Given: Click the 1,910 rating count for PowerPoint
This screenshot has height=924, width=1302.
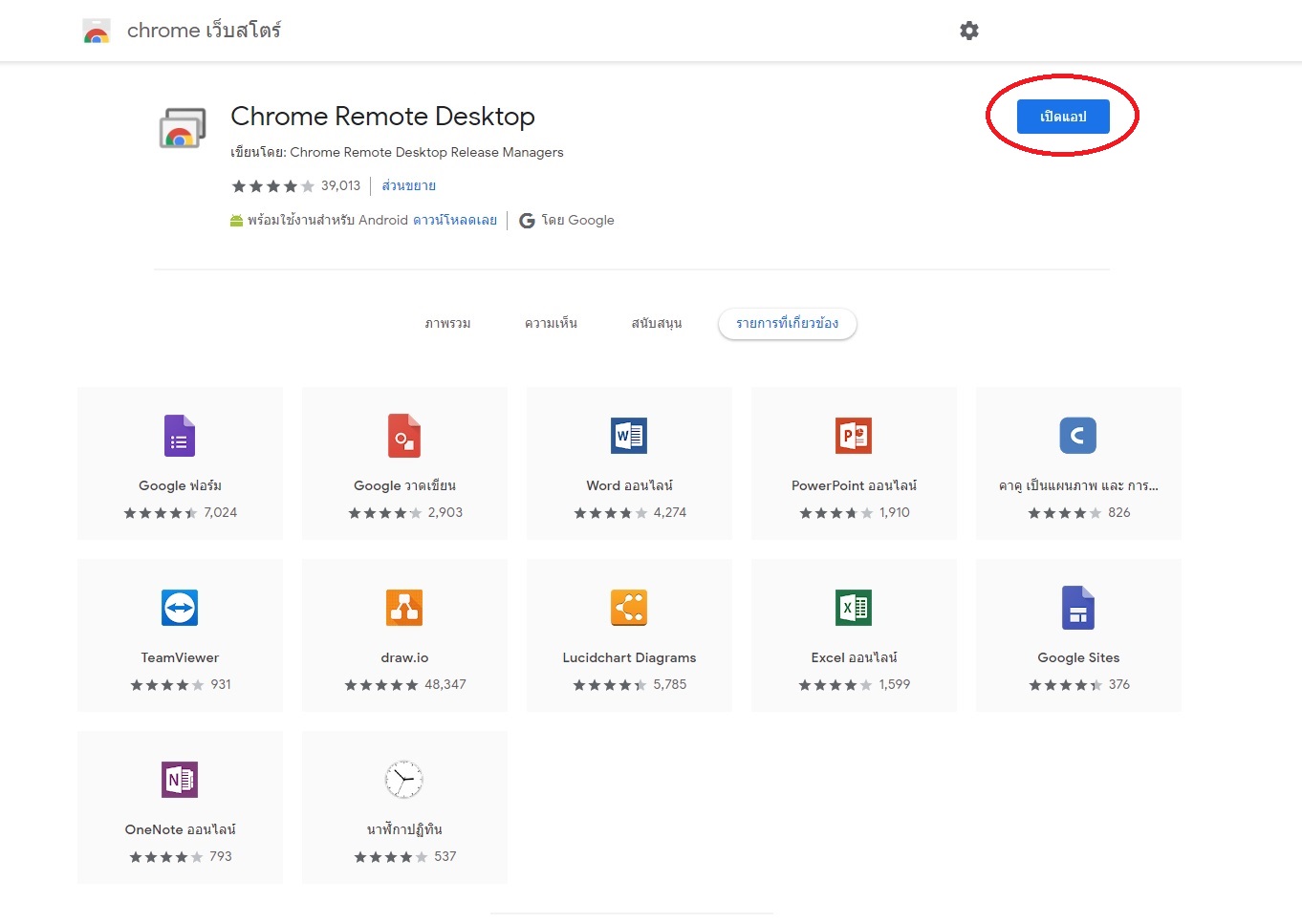Looking at the screenshot, I should (895, 513).
